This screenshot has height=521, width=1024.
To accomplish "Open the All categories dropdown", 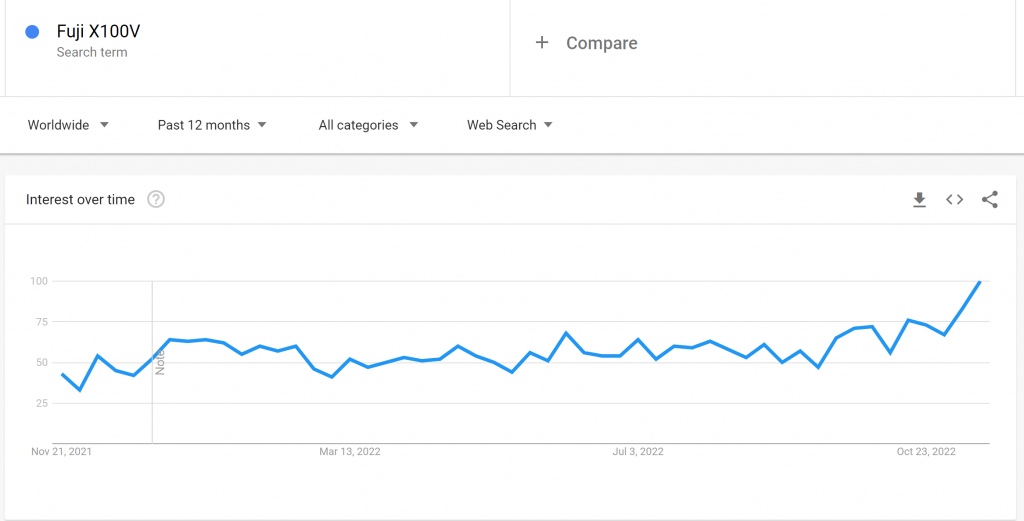I will pyautogui.click(x=368, y=125).
